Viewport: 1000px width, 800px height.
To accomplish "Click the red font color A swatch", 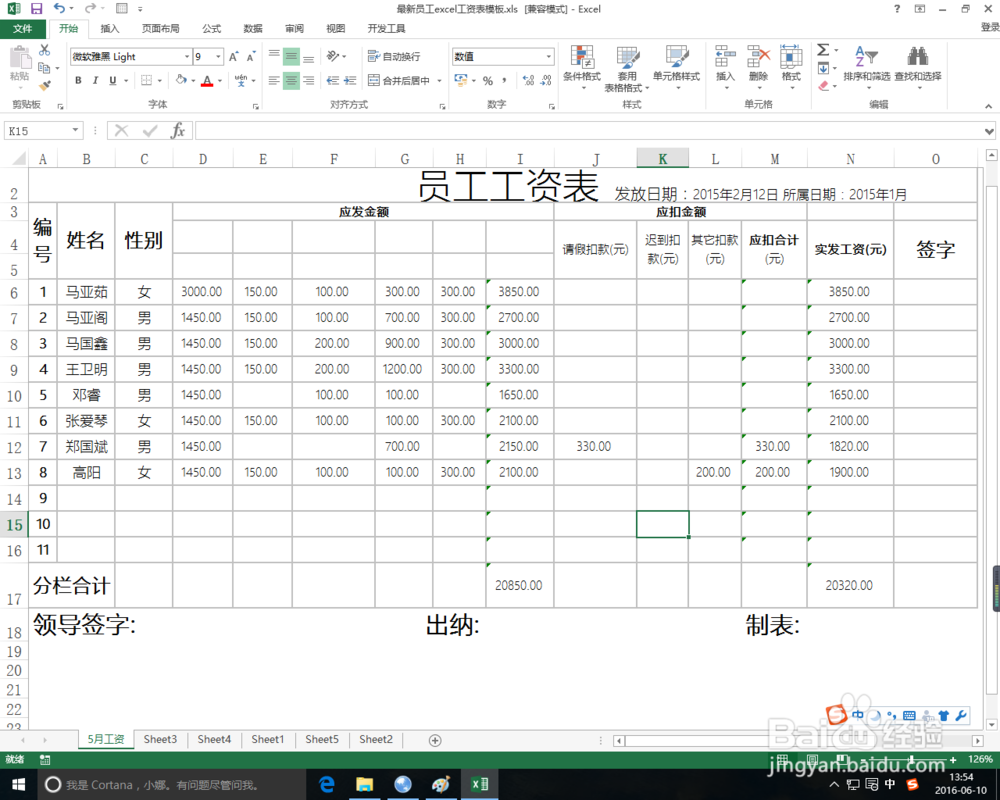I will 207,80.
